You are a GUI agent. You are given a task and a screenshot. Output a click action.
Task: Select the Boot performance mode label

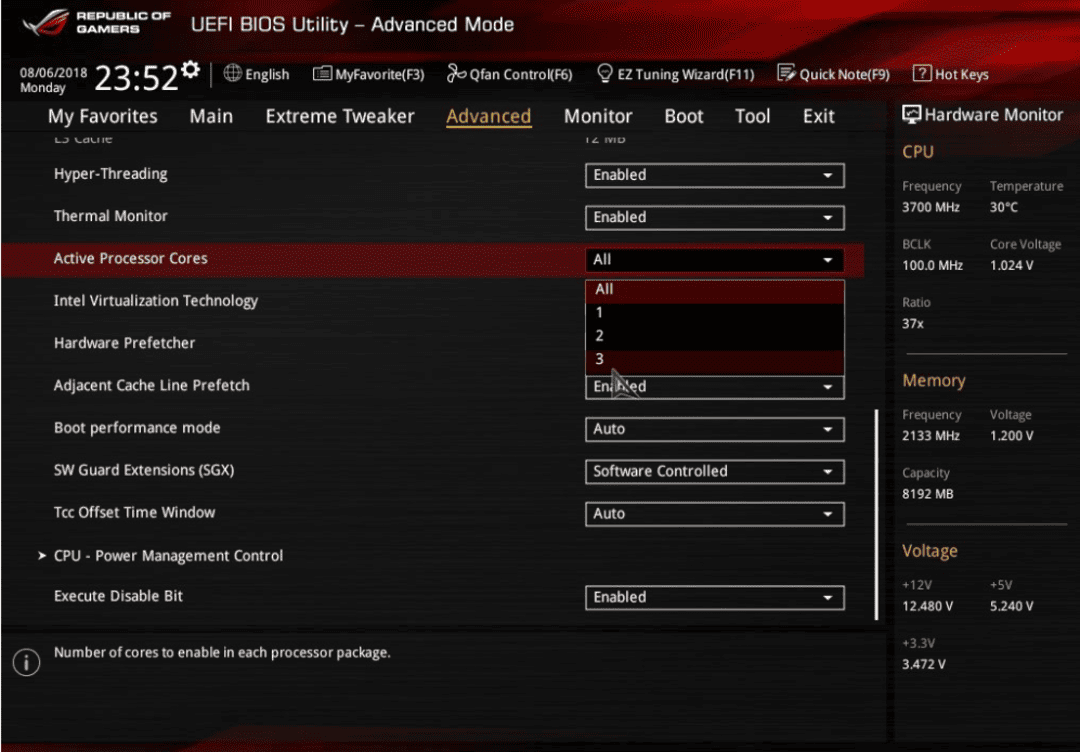pyautogui.click(x=137, y=428)
